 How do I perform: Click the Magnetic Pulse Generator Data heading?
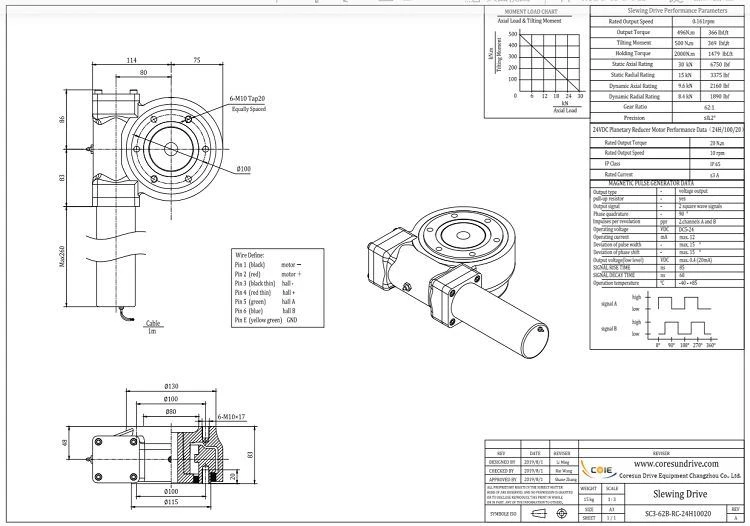[x=644, y=184]
